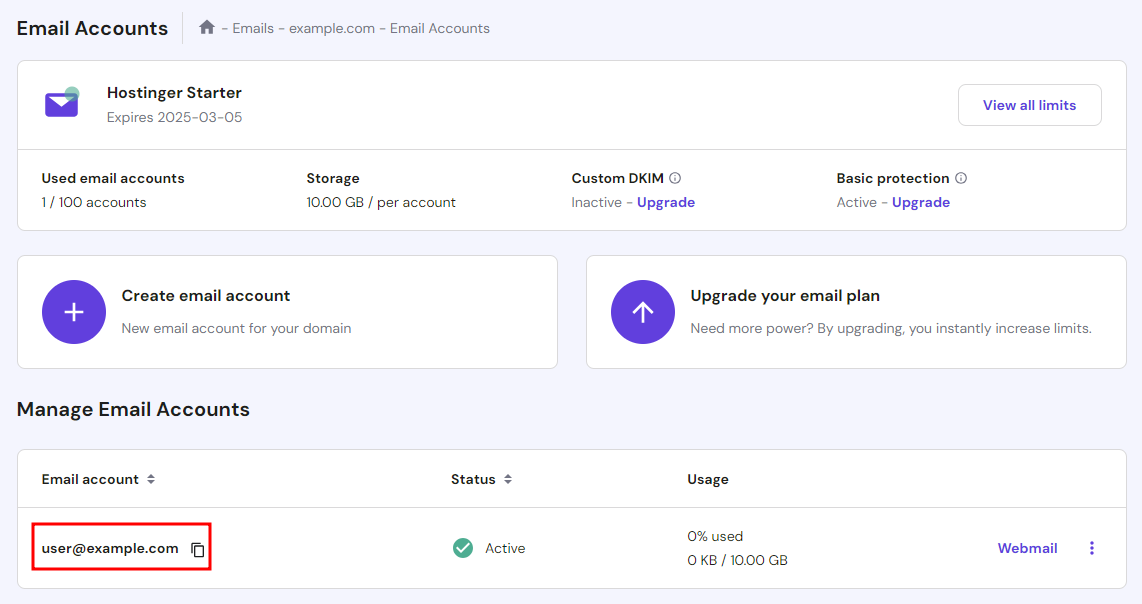Click Upgrade next to Basic protection

[x=920, y=202]
